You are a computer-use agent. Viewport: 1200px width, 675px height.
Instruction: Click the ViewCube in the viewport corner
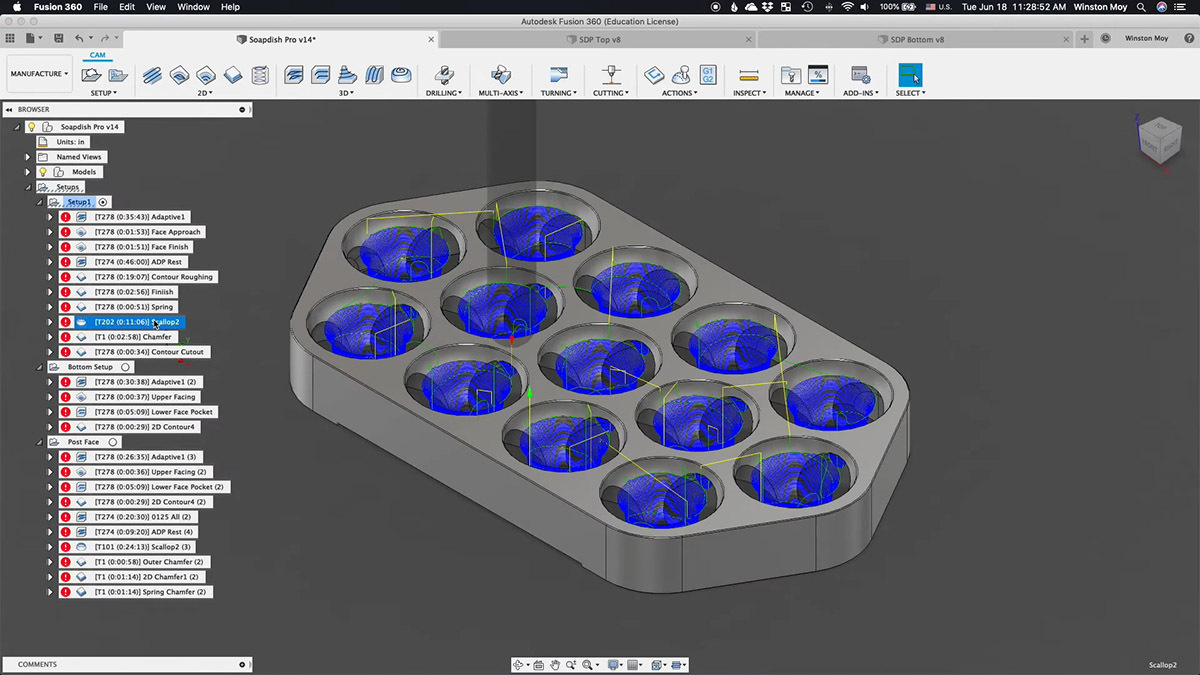pos(1158,139)
